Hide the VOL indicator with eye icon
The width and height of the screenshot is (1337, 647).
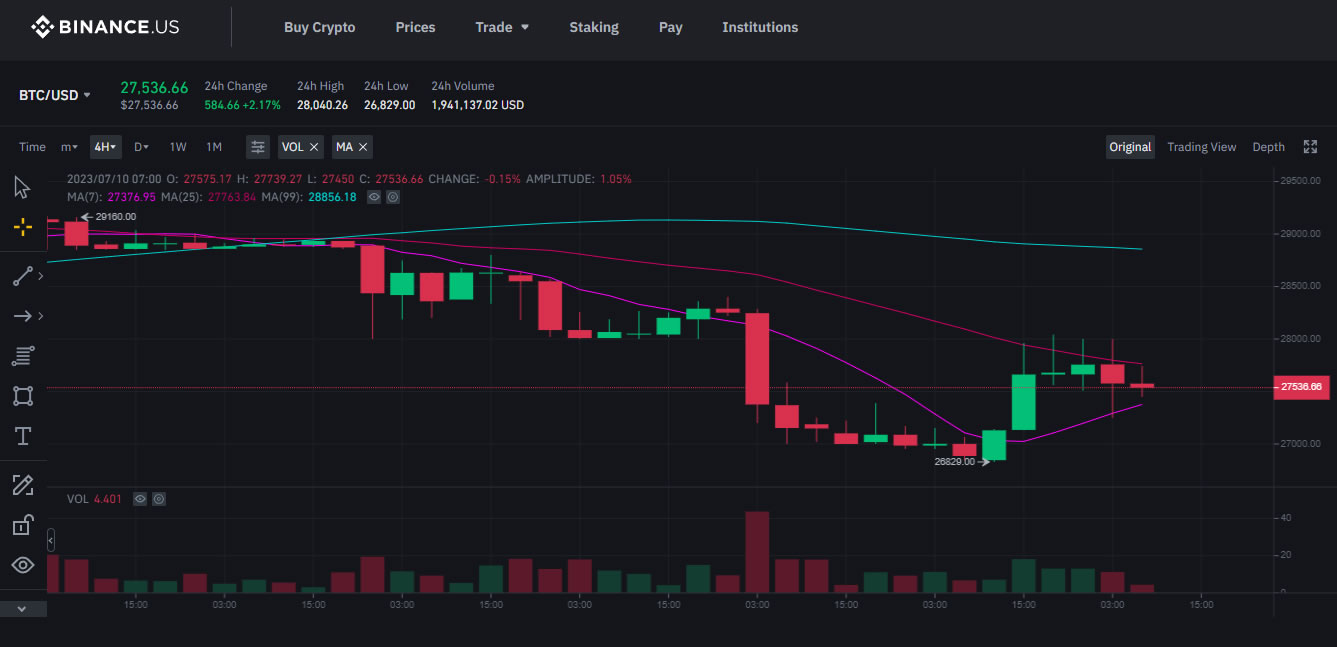(140, 498)
